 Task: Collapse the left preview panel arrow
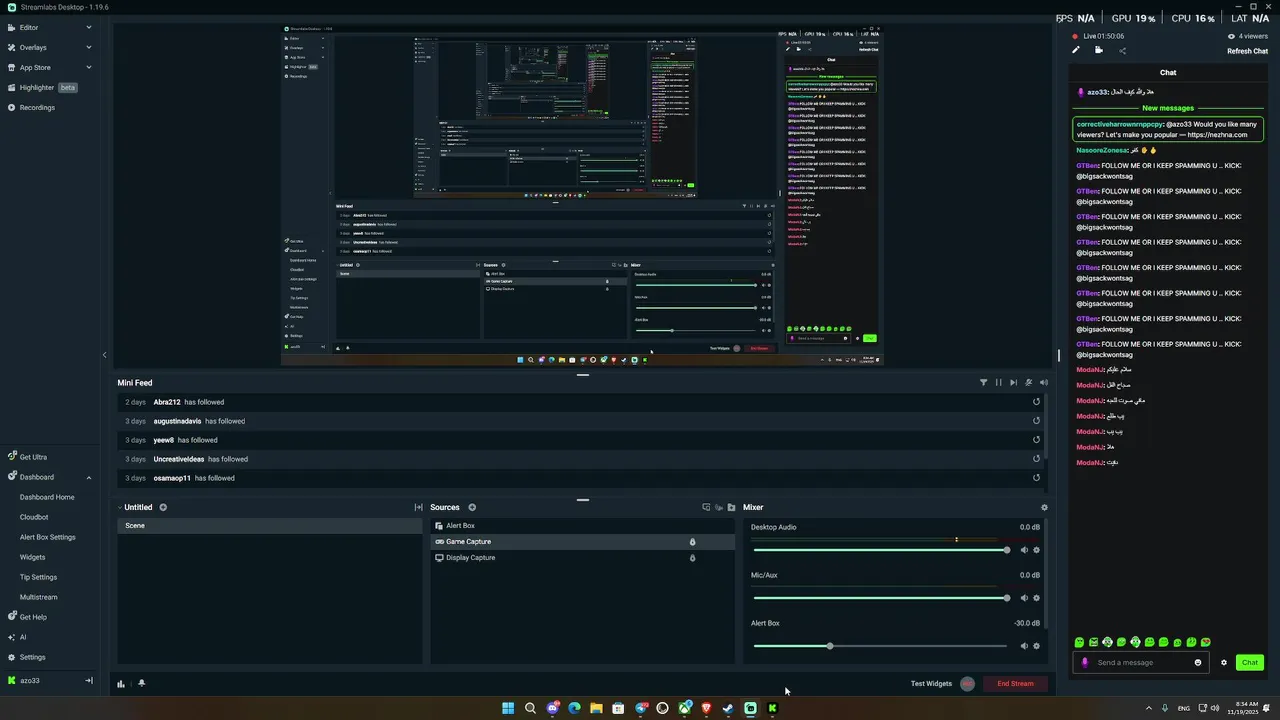point(104,355)
